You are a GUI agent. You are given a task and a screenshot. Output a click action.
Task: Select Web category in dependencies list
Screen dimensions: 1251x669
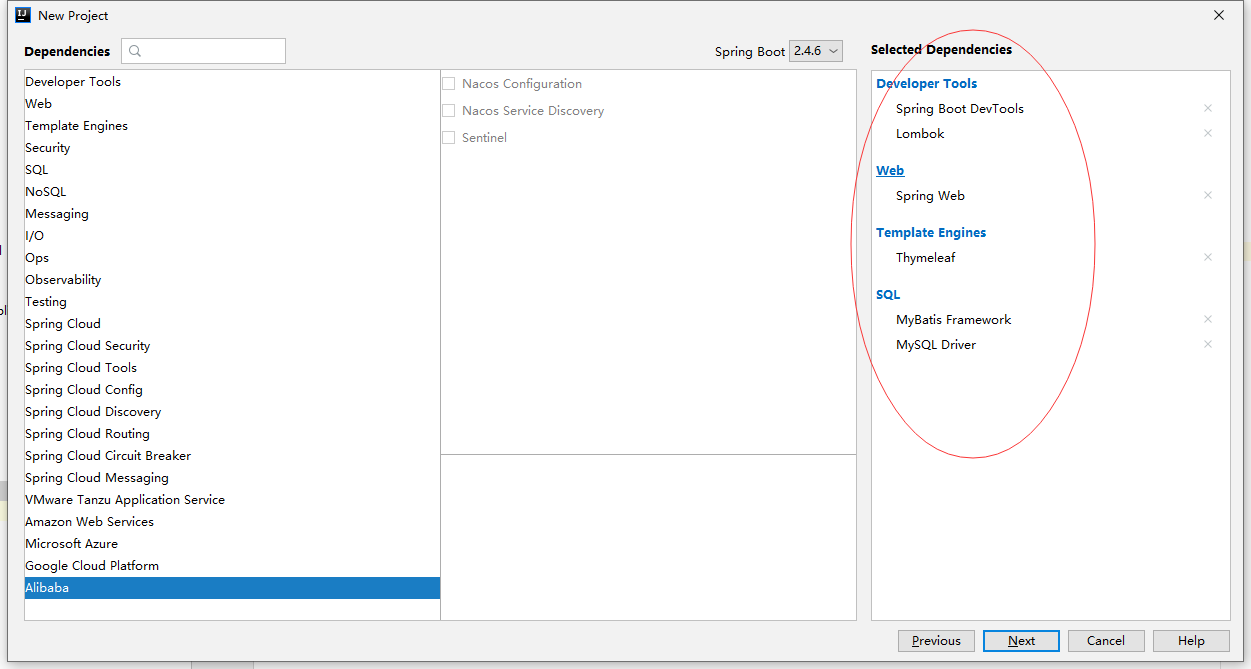click(232, 104)
